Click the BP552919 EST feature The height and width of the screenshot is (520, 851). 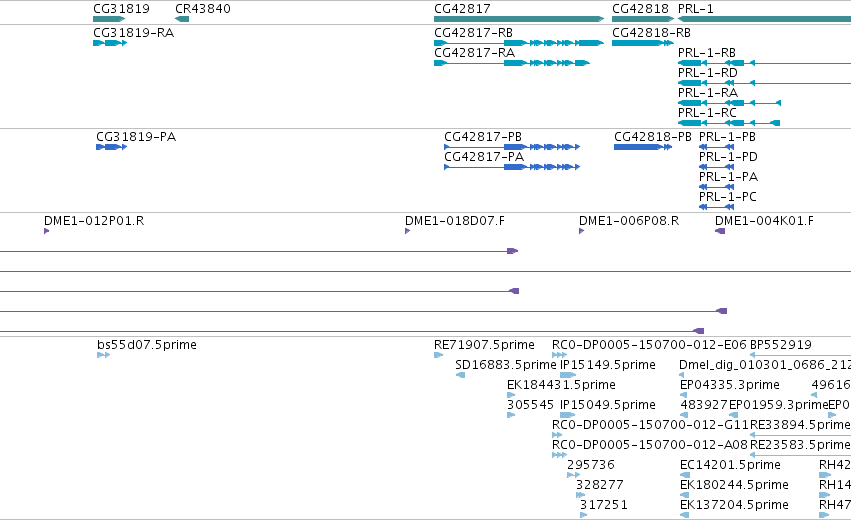(801, 355)
